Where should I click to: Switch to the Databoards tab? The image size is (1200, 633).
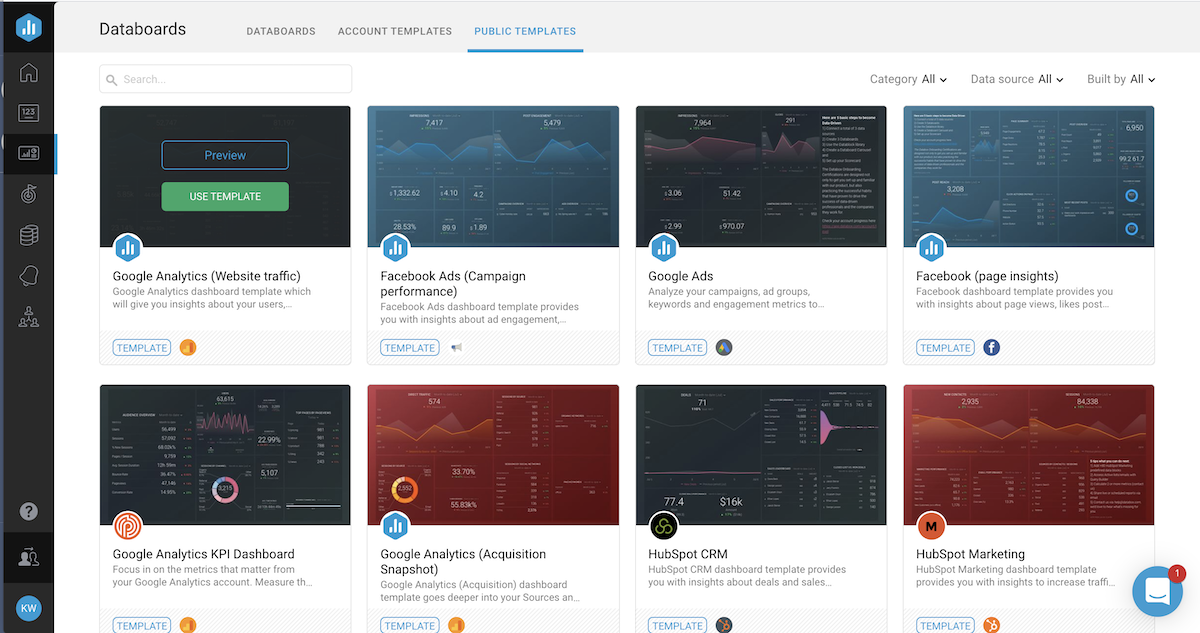281,31
